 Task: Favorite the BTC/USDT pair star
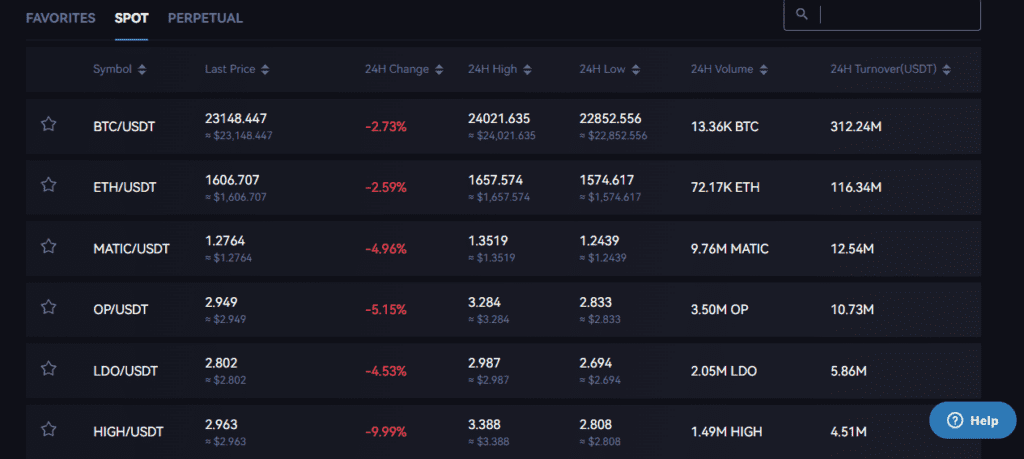coord(48,124)
